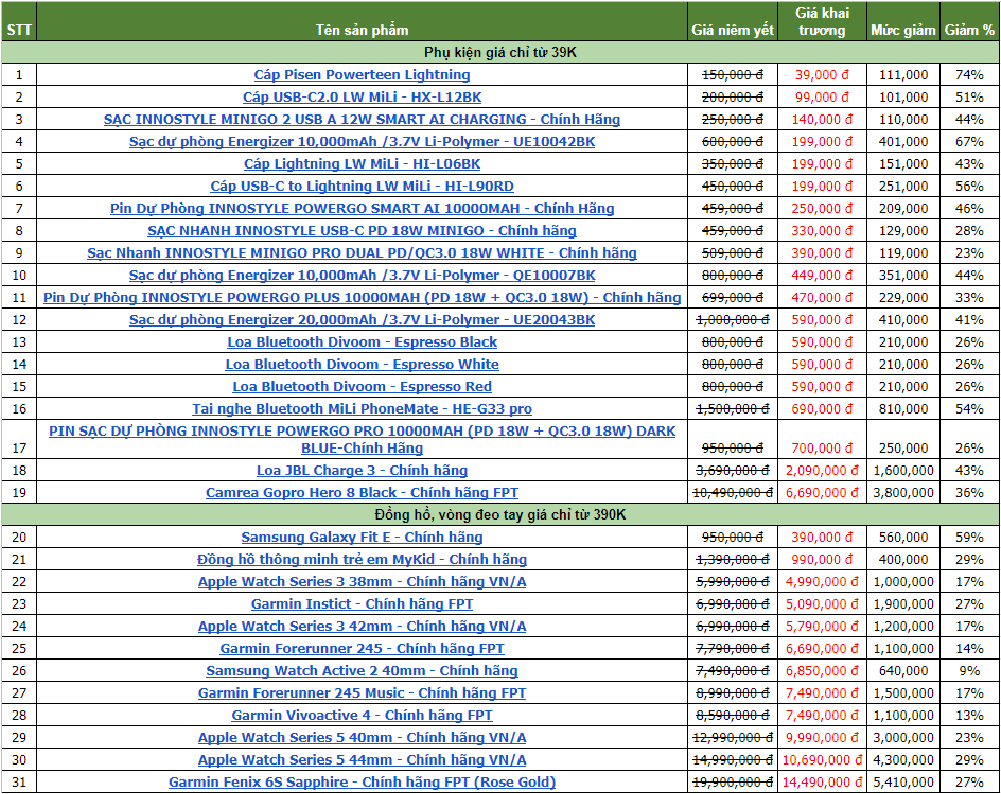This screenshot has height=794, width=1001.
Task: Select the 560,000 discount amount cell
Action: (x=903, y=537)
